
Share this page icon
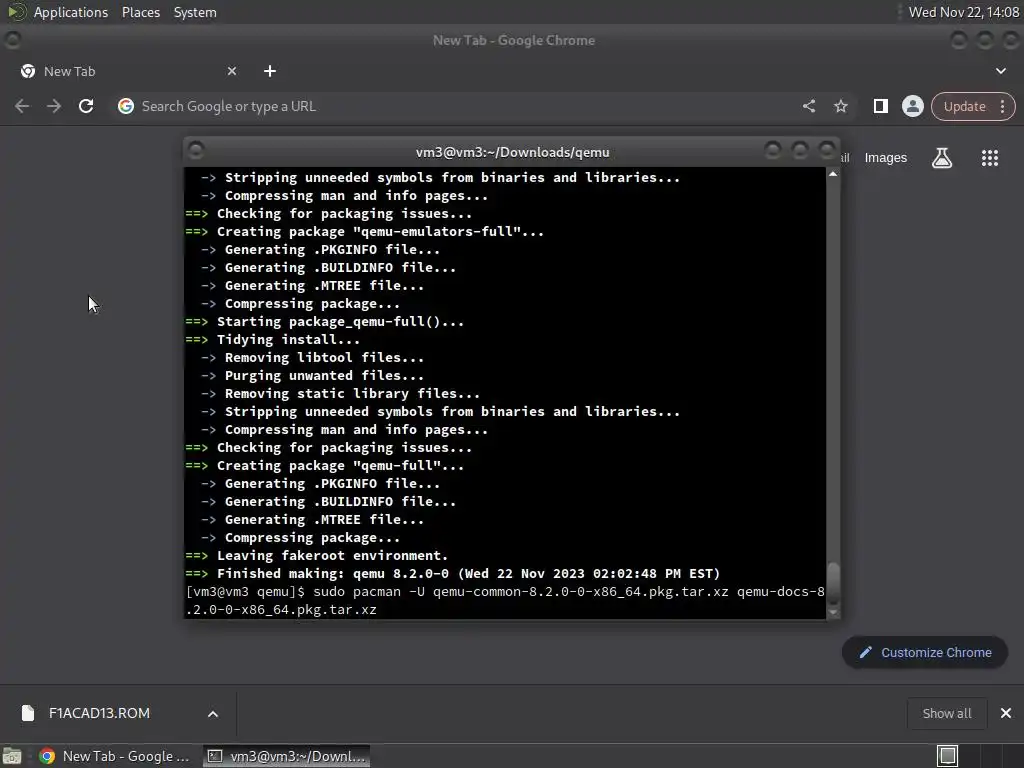pos(808,106)
